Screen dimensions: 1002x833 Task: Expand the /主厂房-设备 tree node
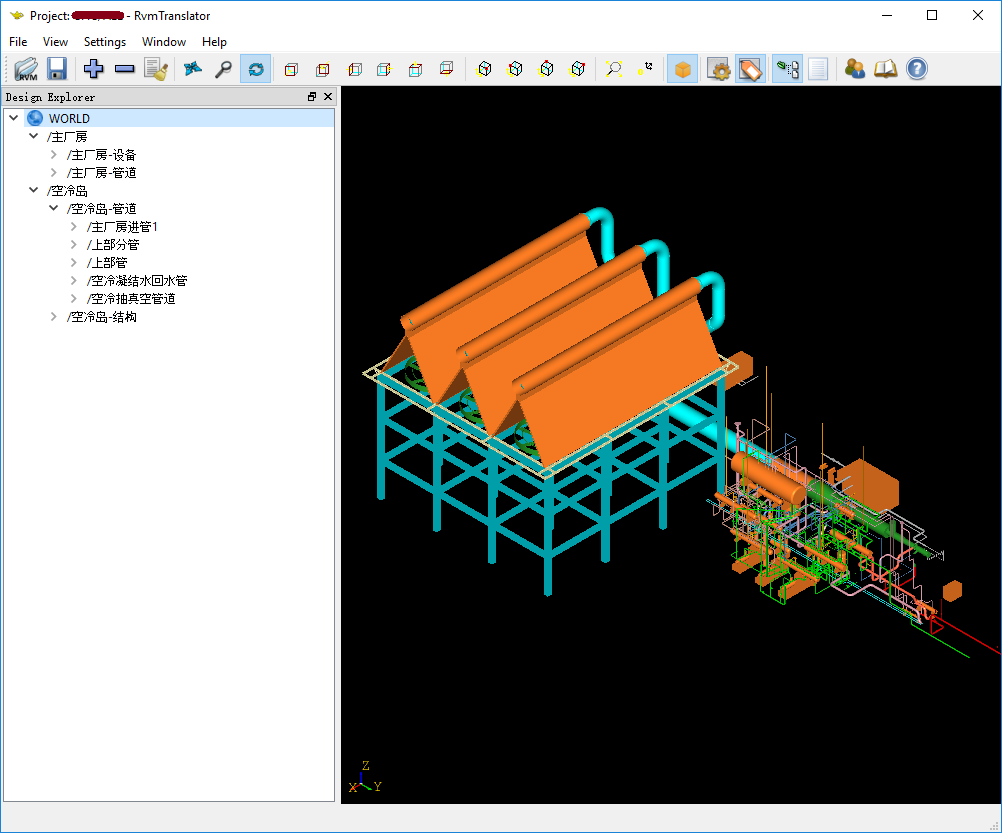coord(54,155)
